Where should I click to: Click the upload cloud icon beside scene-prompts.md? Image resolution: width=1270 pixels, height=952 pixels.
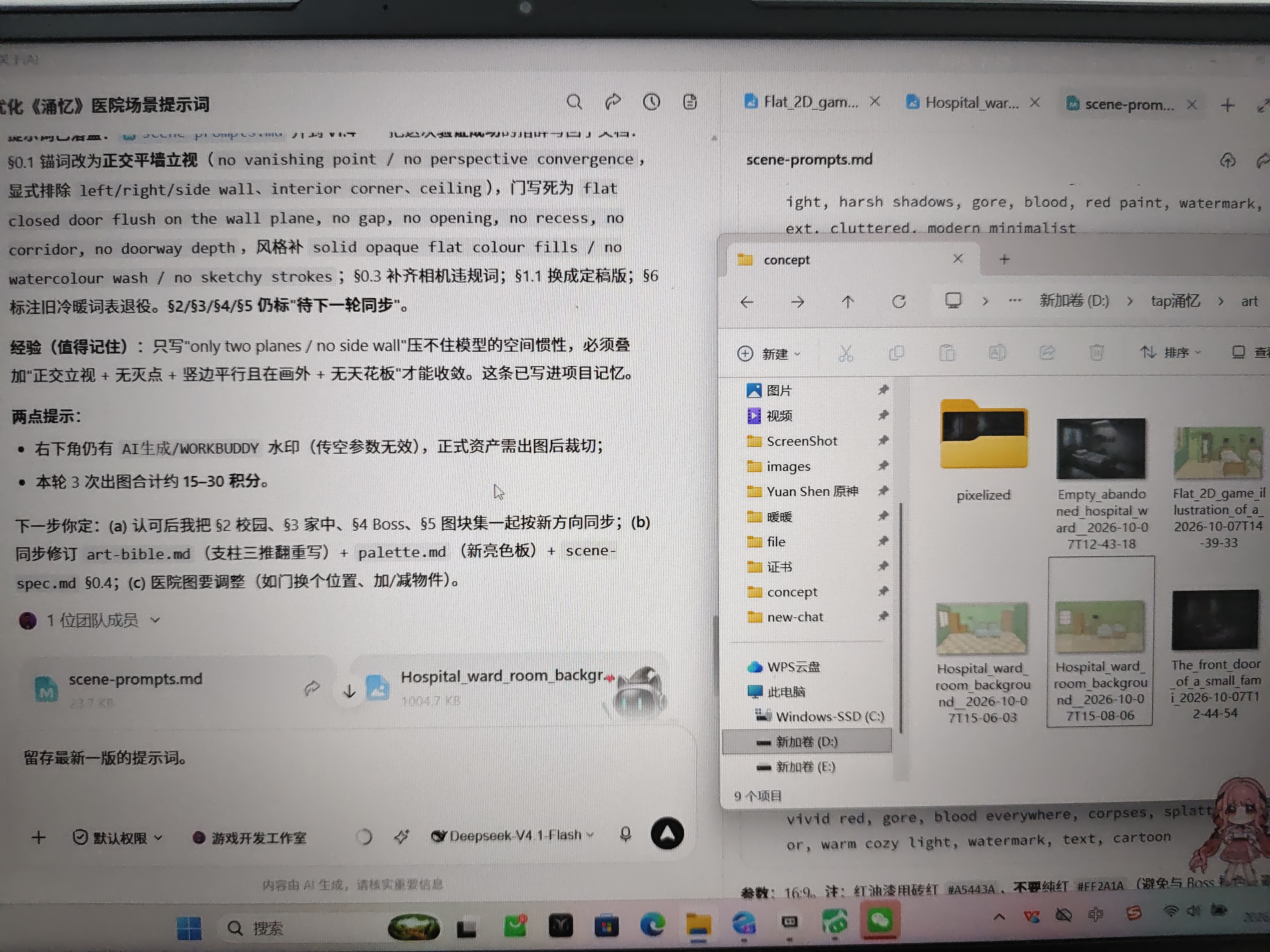click(1227, 161)
